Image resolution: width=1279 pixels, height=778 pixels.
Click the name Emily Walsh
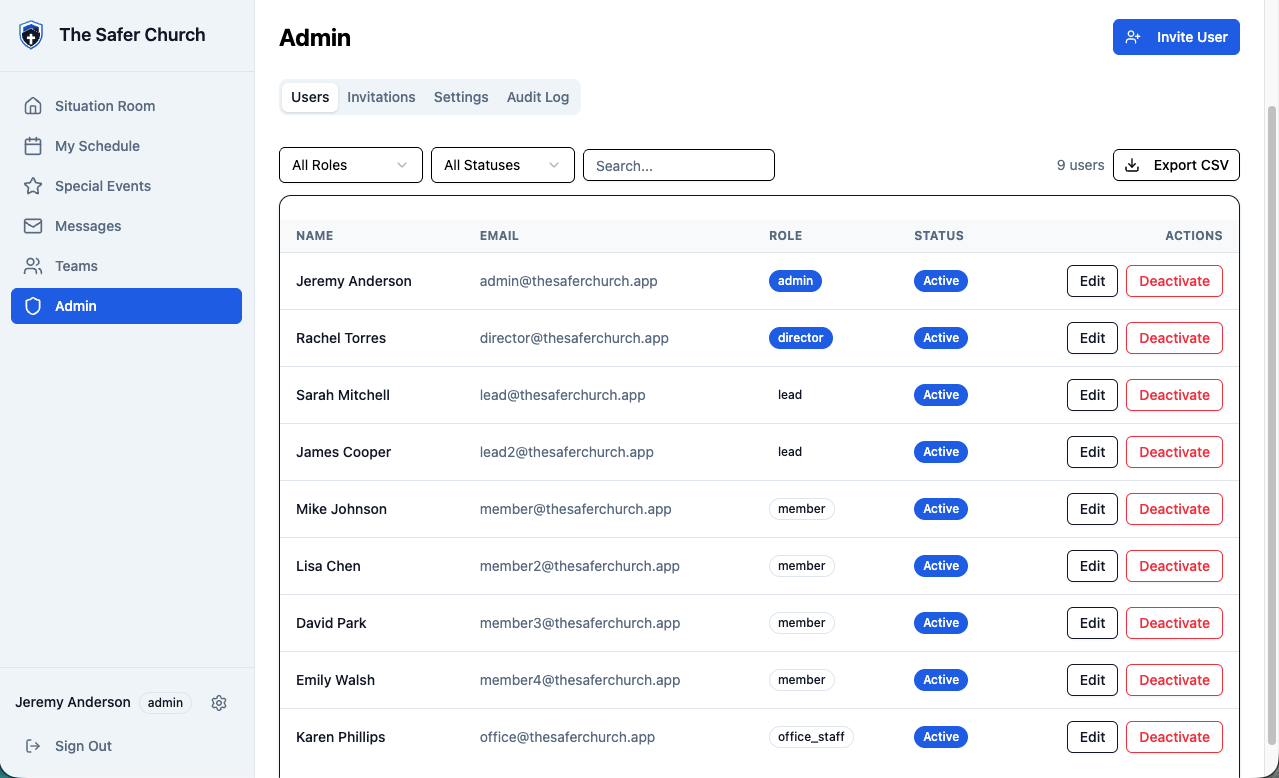[335, 680]
